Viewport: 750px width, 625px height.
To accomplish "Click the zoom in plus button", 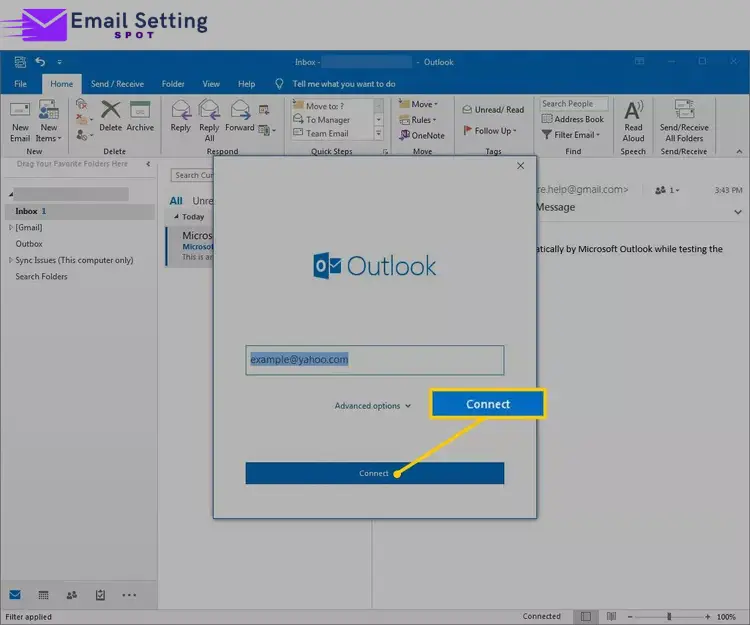I will (x=707, y=616).
